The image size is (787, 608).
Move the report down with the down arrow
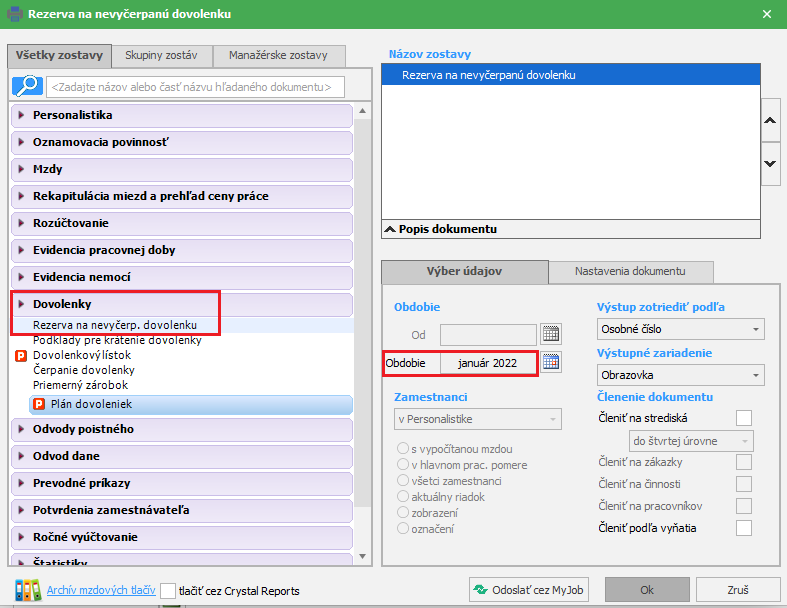point(770,164)
